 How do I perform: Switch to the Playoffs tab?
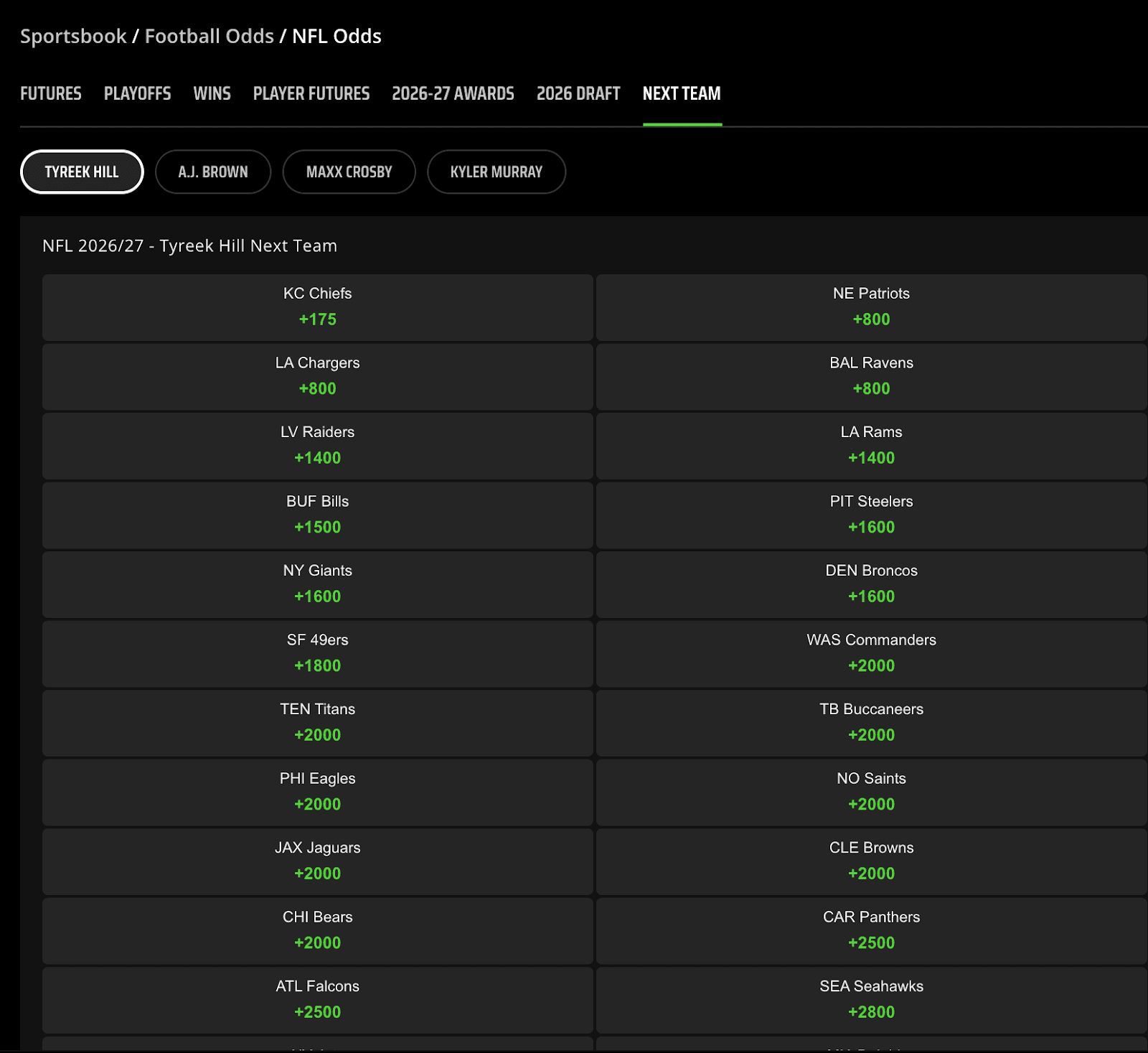point(137,94)
